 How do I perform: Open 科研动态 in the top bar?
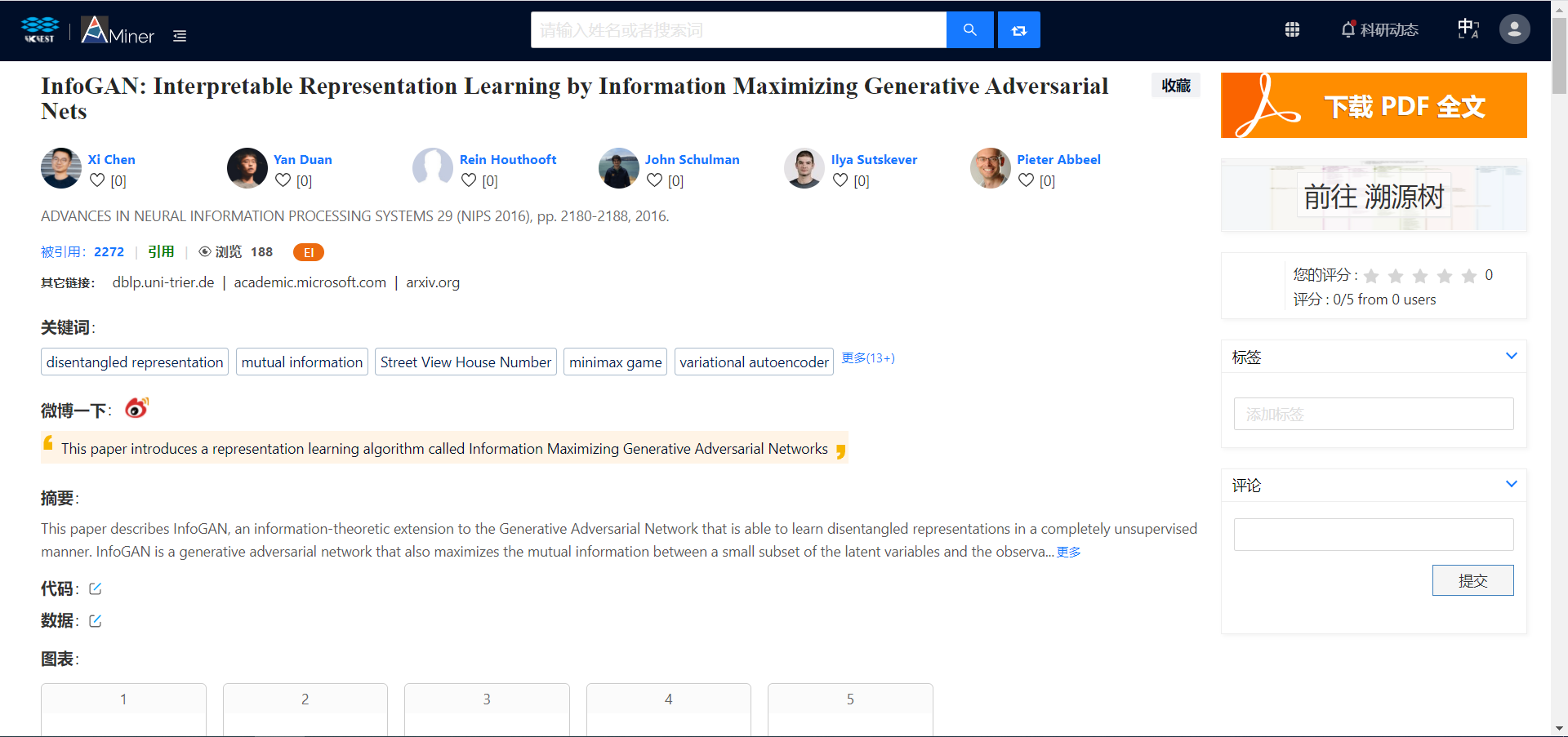point(1389,30)
